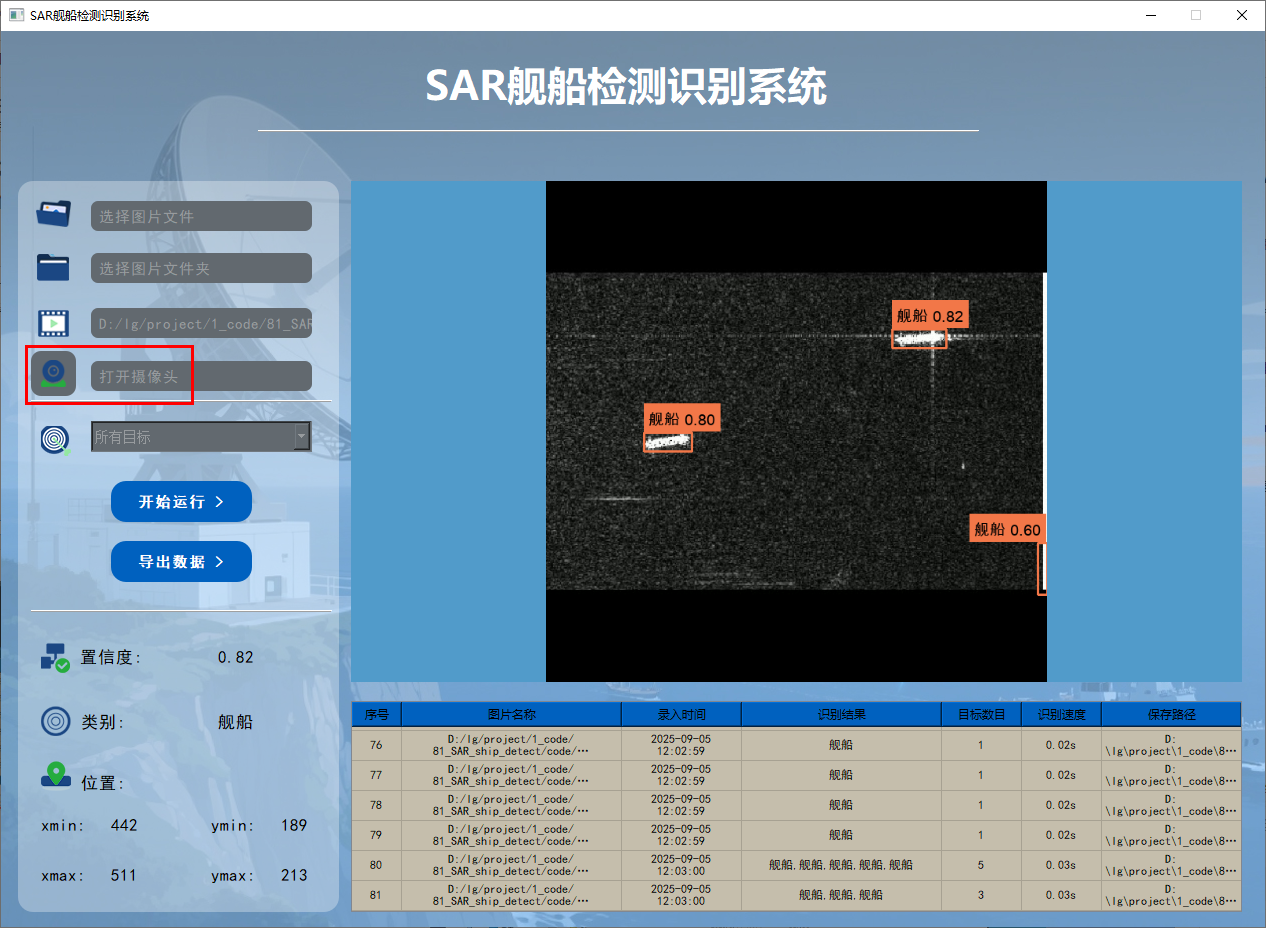1266x928 pixels.
Task: Click the 舰船 0.80 detection label
Action: [682, 419]
